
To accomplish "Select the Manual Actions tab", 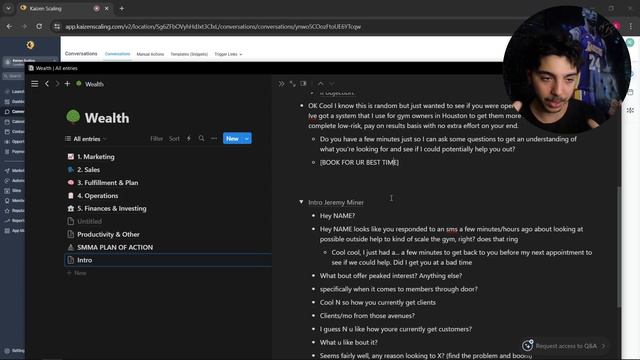I will [x=150, y=54].
